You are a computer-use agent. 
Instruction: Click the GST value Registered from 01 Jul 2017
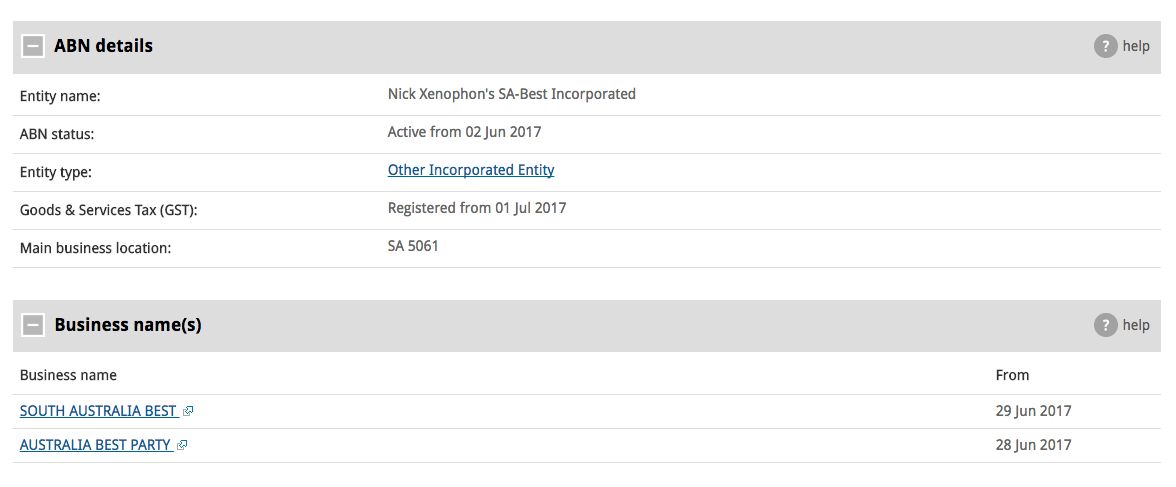(477, 208)
